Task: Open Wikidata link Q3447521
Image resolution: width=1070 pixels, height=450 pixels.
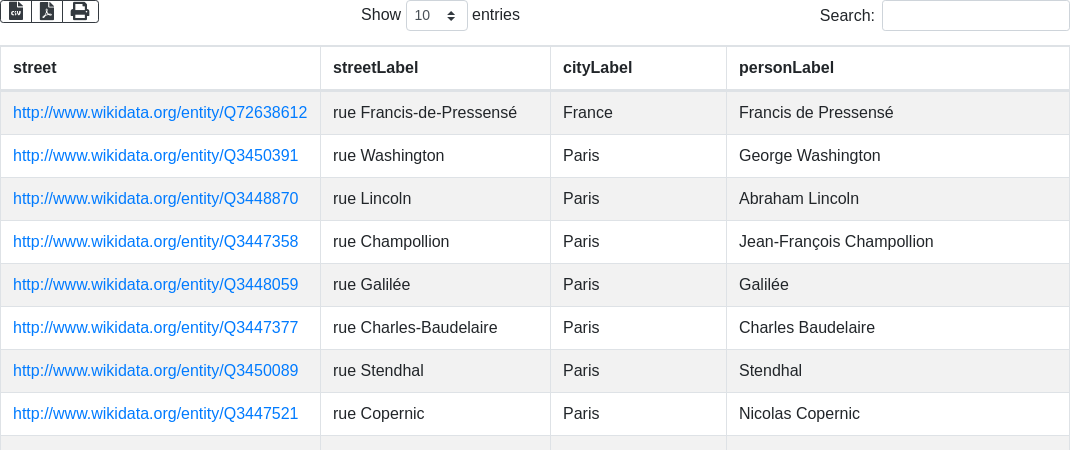Action: click(155, 414)
